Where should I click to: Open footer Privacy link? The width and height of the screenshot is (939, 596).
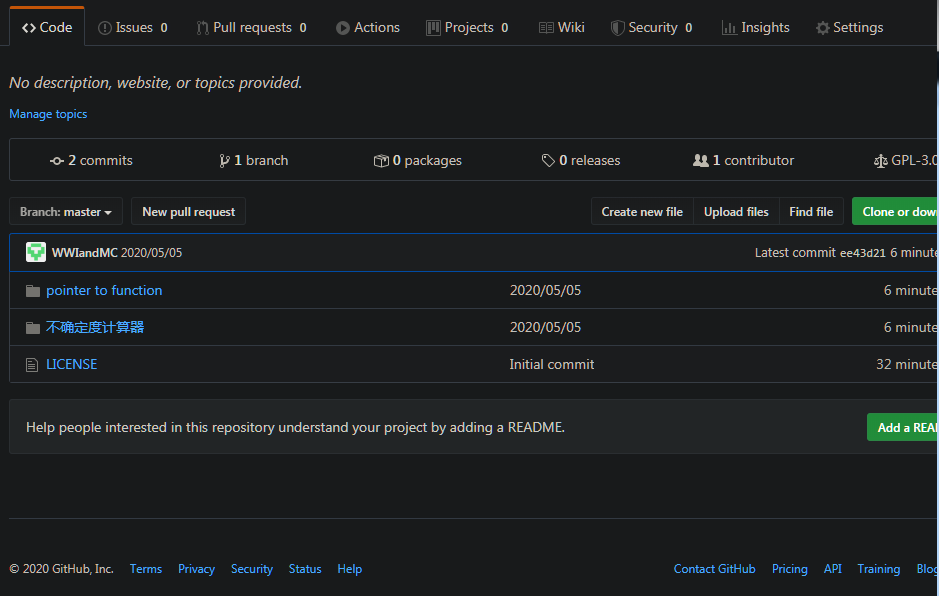[196, 569]
